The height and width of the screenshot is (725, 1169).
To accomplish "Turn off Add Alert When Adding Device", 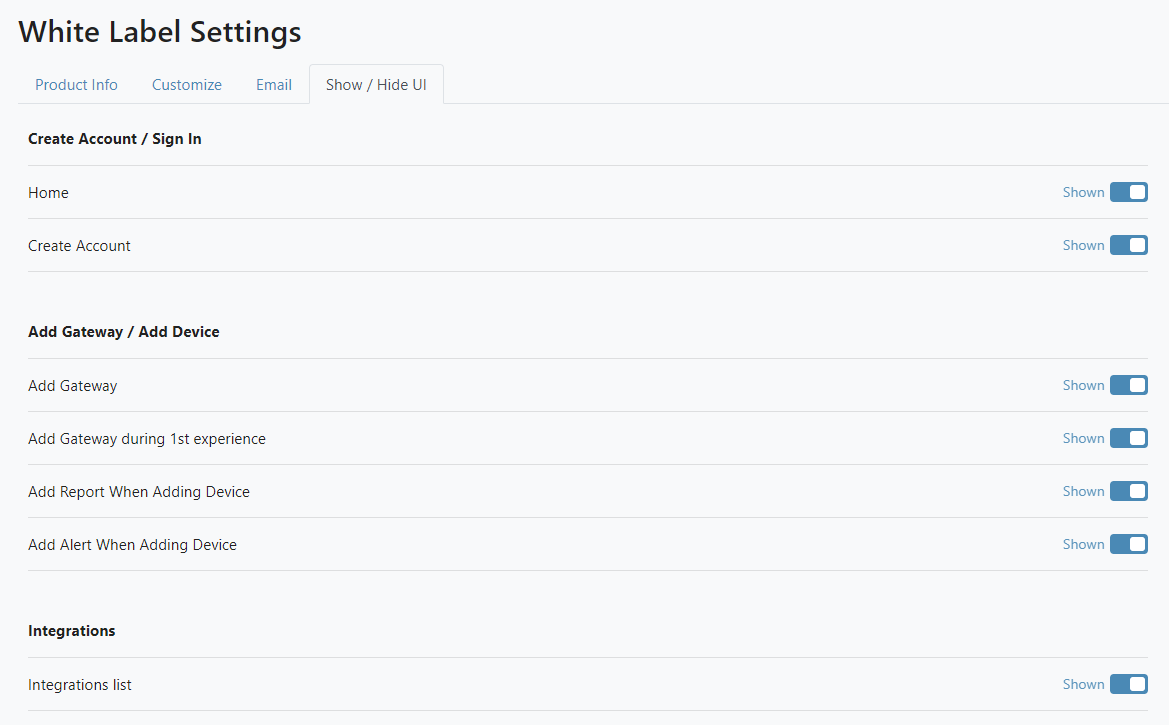I will point(1129,544).
